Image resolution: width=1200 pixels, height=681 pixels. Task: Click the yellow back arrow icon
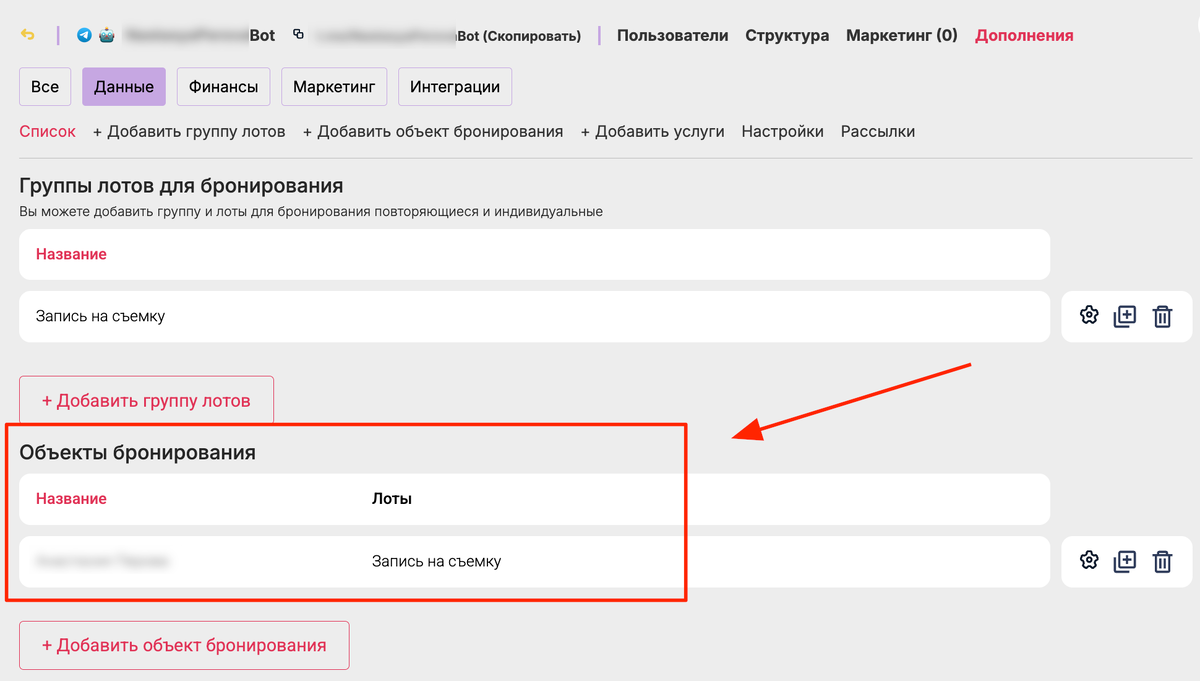pos(27,35)
